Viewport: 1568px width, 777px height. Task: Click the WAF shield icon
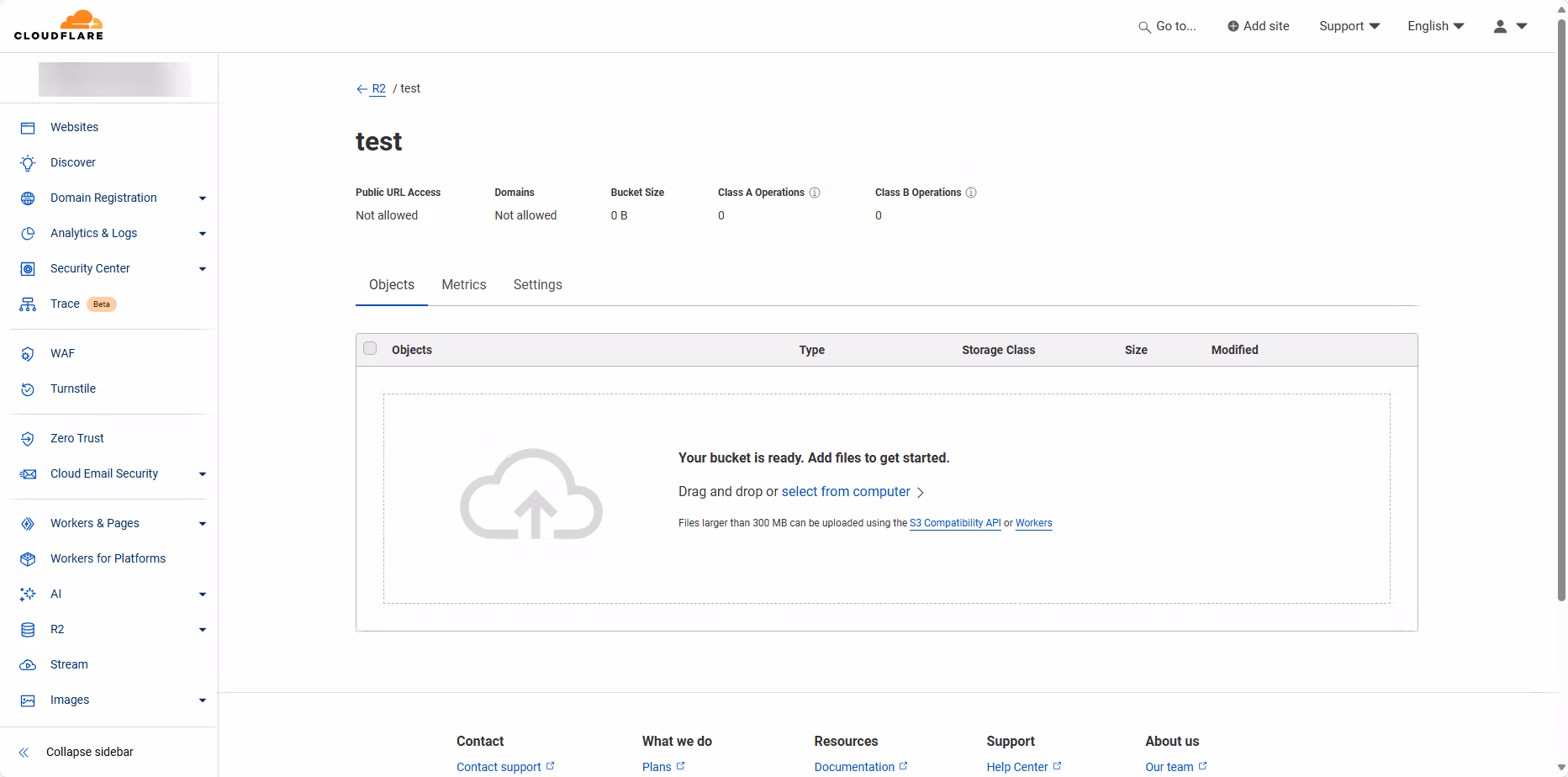[28, 354]
